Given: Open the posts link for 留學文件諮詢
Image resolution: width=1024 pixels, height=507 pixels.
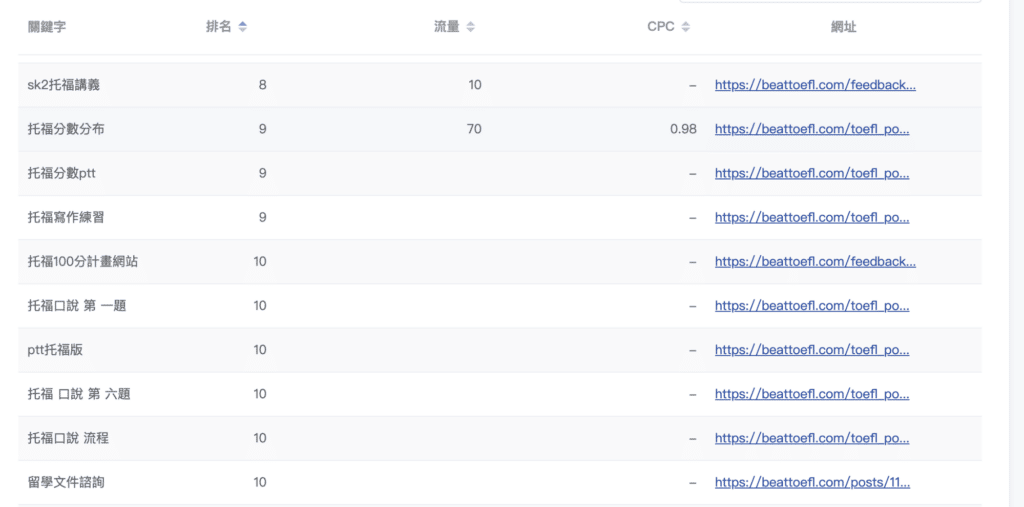Looking at the screenshot, I should click(x=812, y=482).
